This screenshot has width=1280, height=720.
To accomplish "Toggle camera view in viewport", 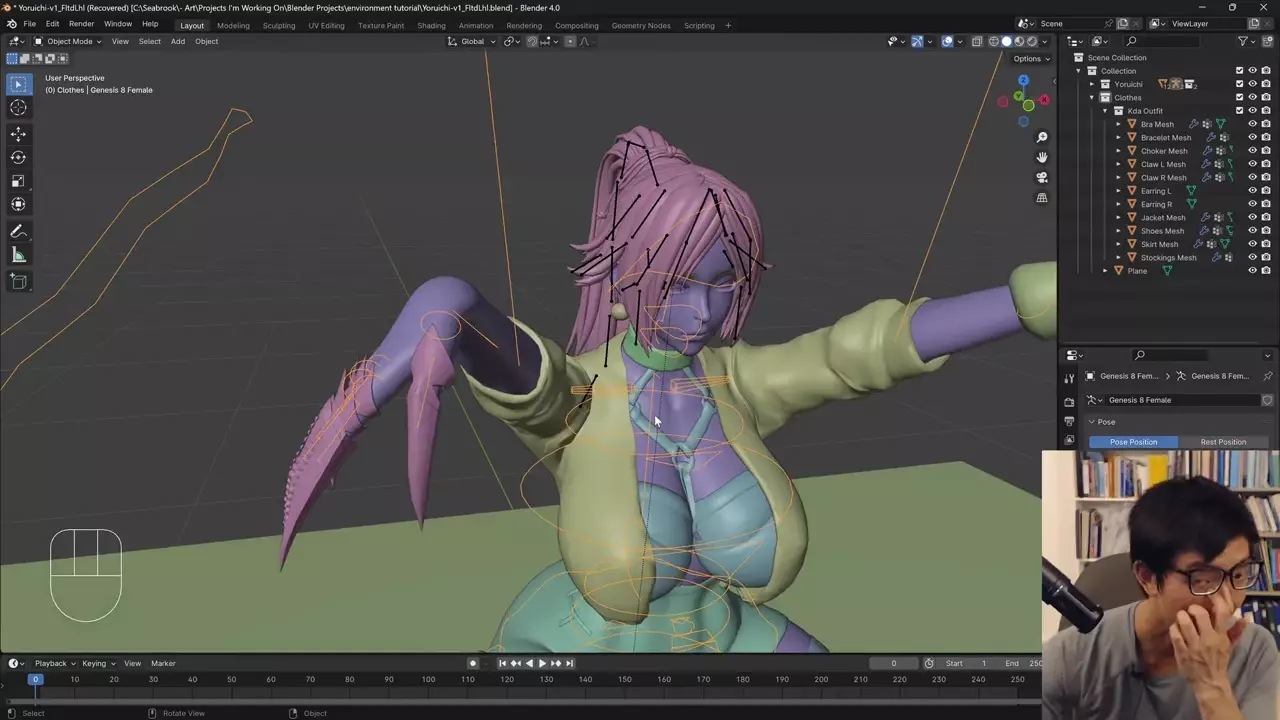I will point(1041,177).
